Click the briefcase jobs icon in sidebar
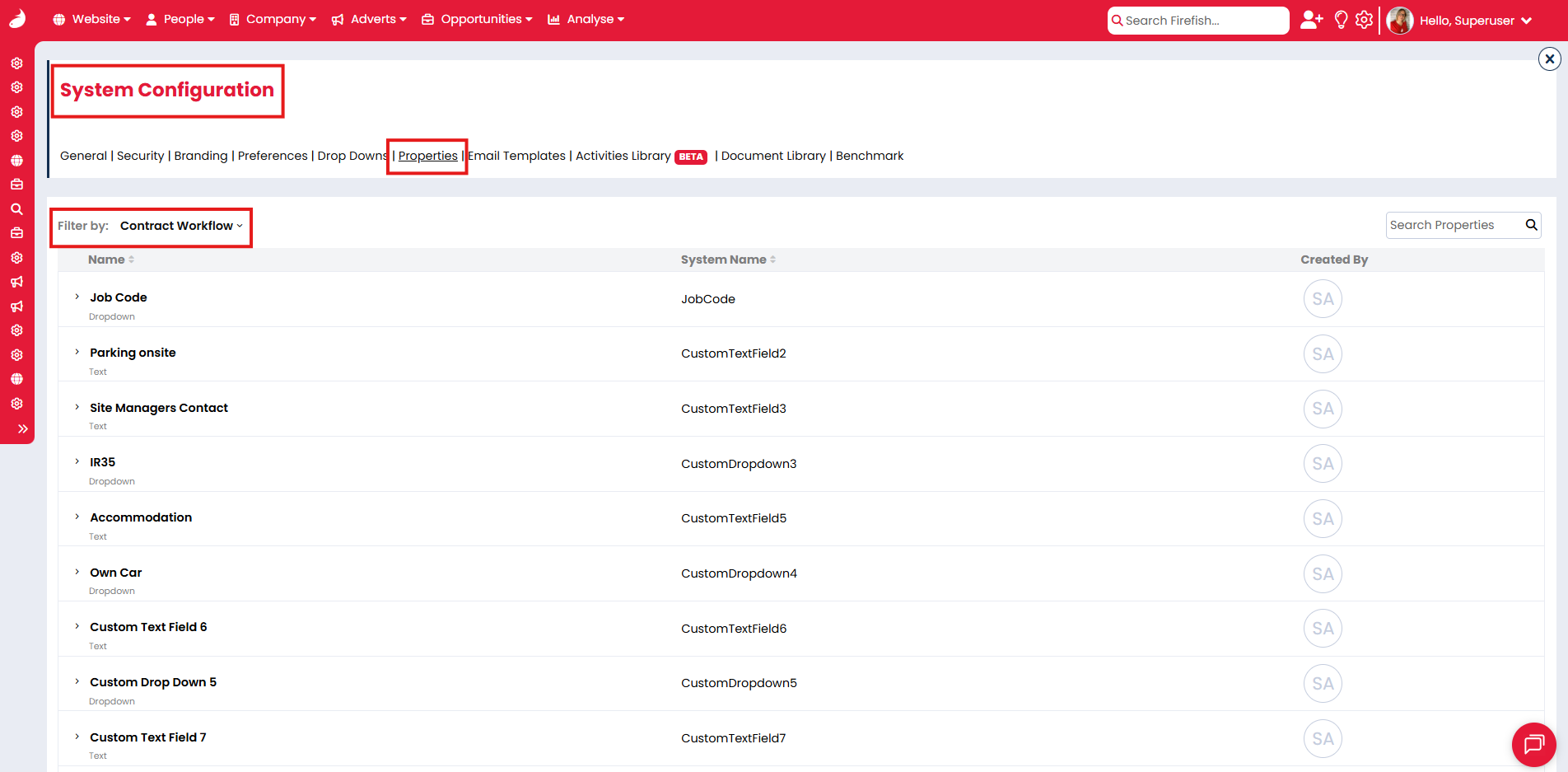Image resolution: width=1568 pixels, height=772 pixels. click(x=16, y=184)
